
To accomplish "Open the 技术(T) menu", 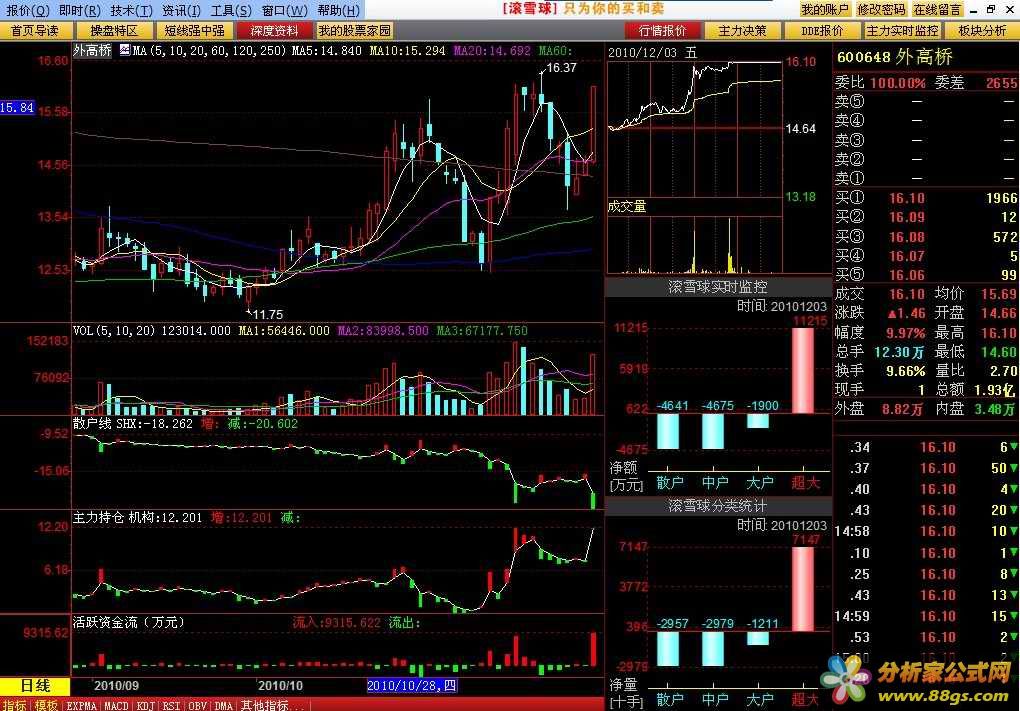I will point(131,10).
